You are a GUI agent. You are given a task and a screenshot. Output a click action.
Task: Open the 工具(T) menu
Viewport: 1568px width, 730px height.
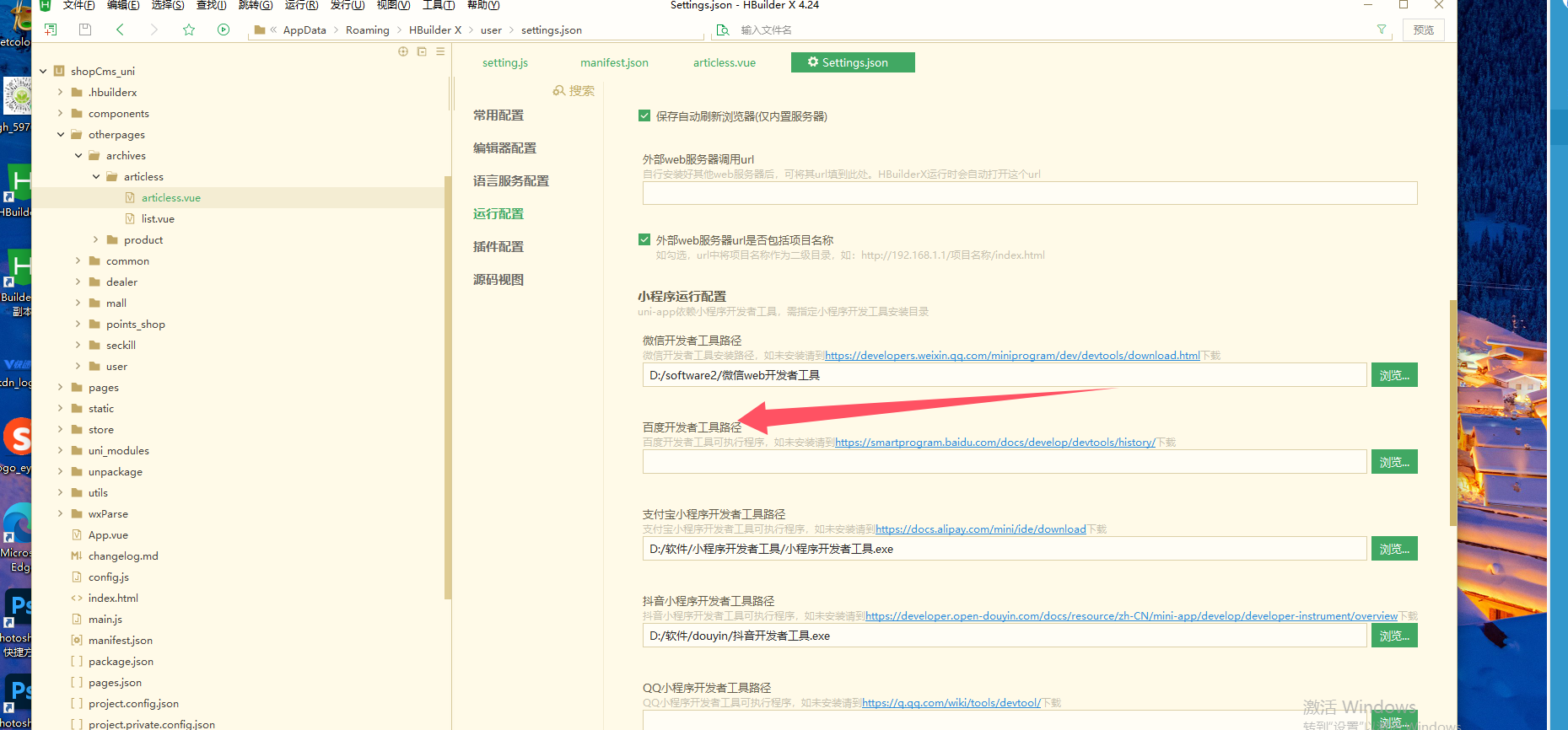439,5
